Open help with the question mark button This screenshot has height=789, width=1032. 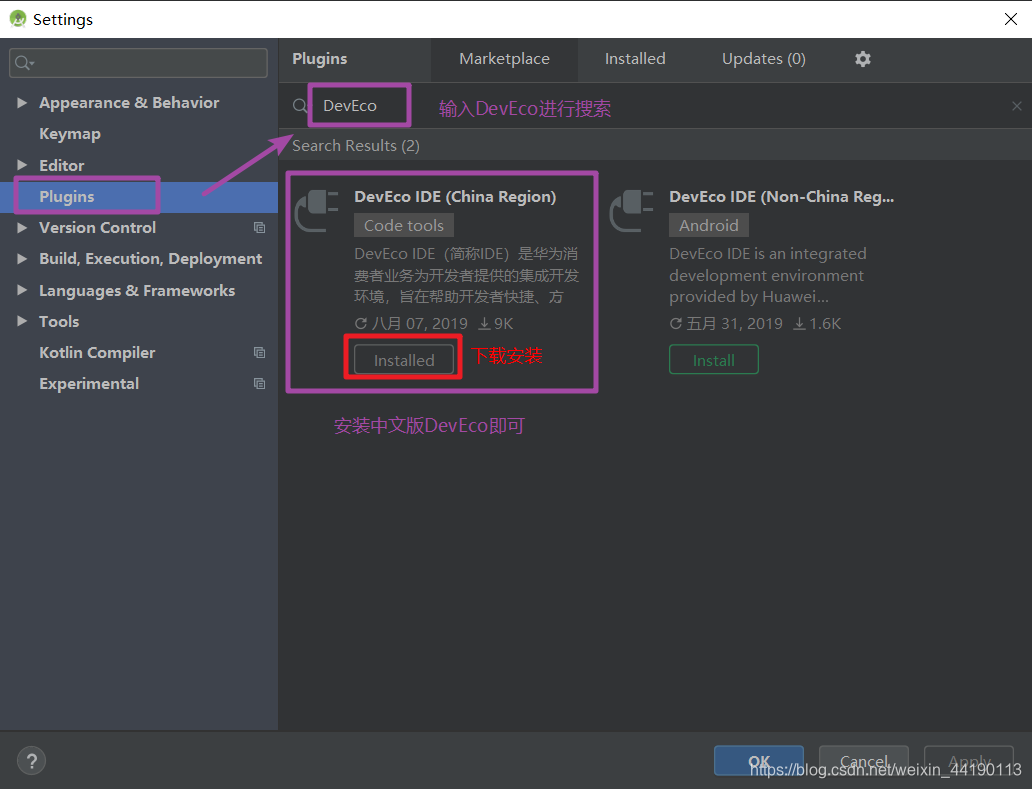(31, 761)
